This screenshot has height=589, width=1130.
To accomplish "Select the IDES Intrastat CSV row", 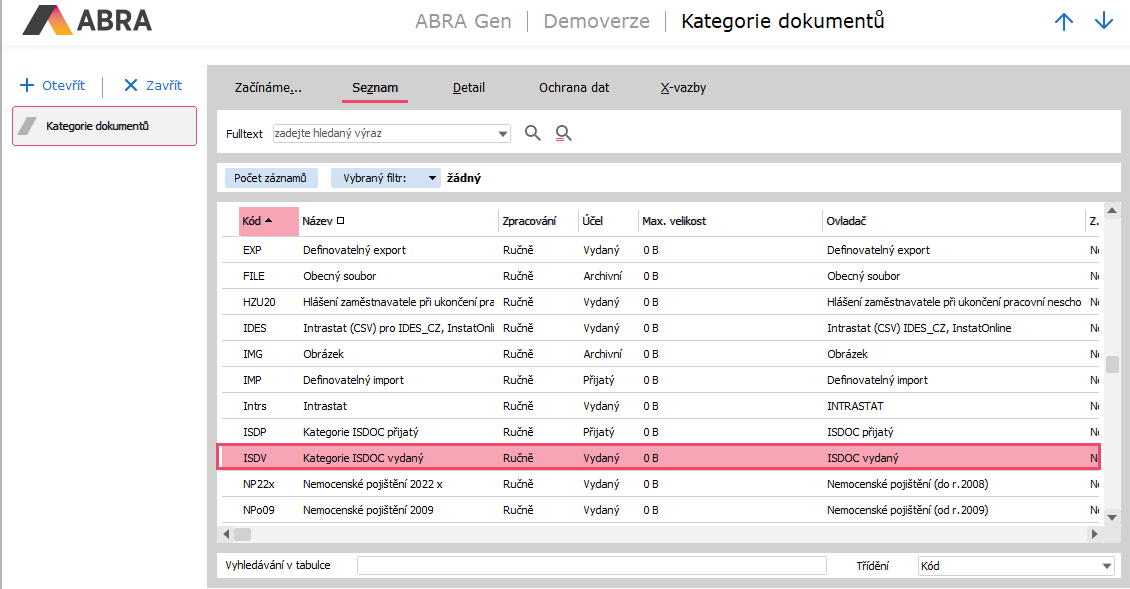I will click(x=659, y=328).
